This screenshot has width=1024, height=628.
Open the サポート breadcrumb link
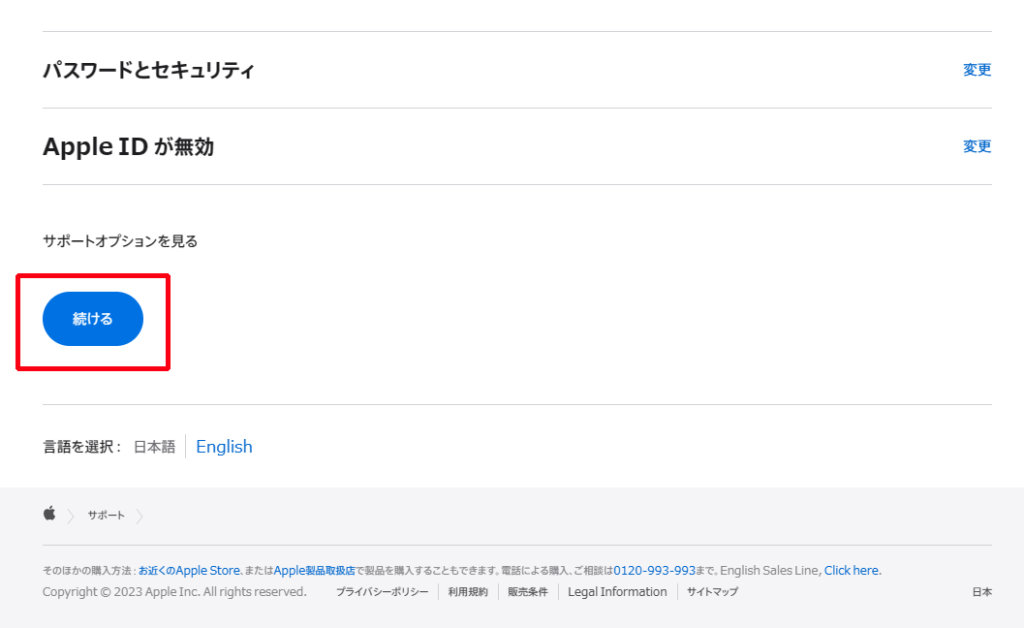(x=106, y=515)
